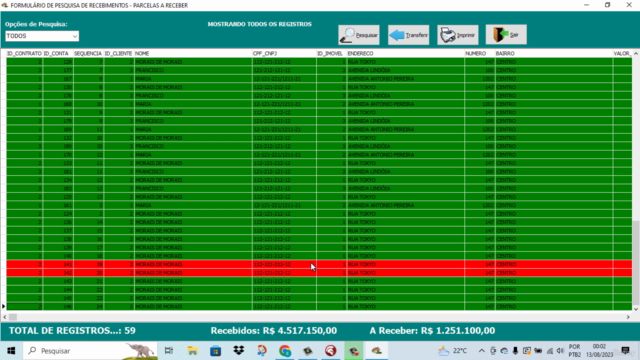
Task: Select the MORAIS DE MORAIS row with ID_CONTA 131
Action: 319,113
